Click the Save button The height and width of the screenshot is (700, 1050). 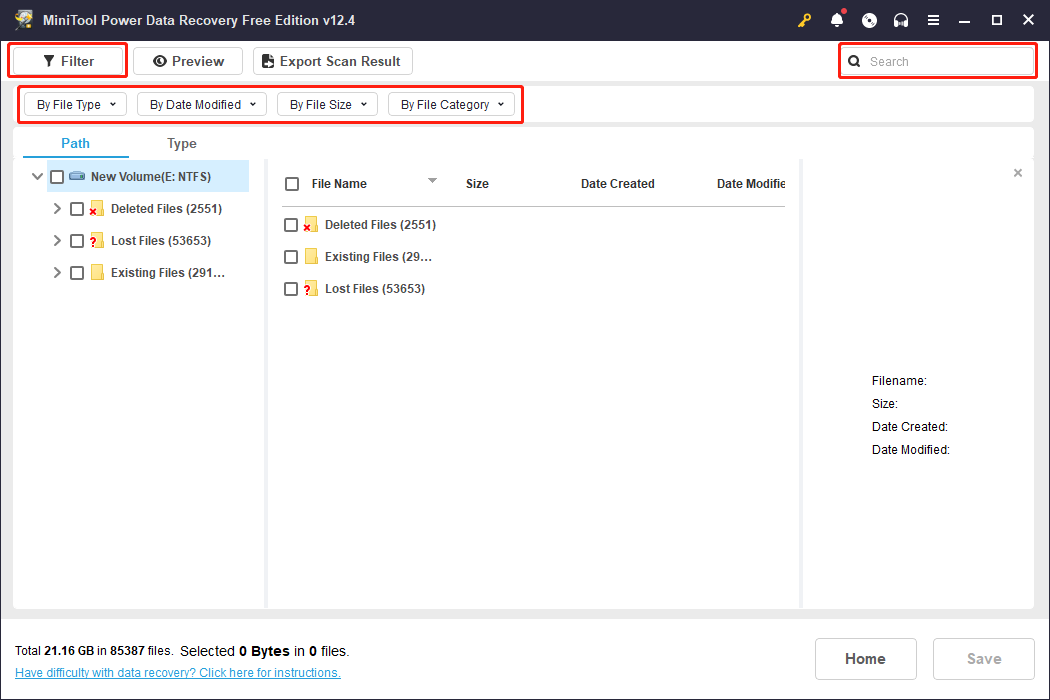(x=984, y=659)
